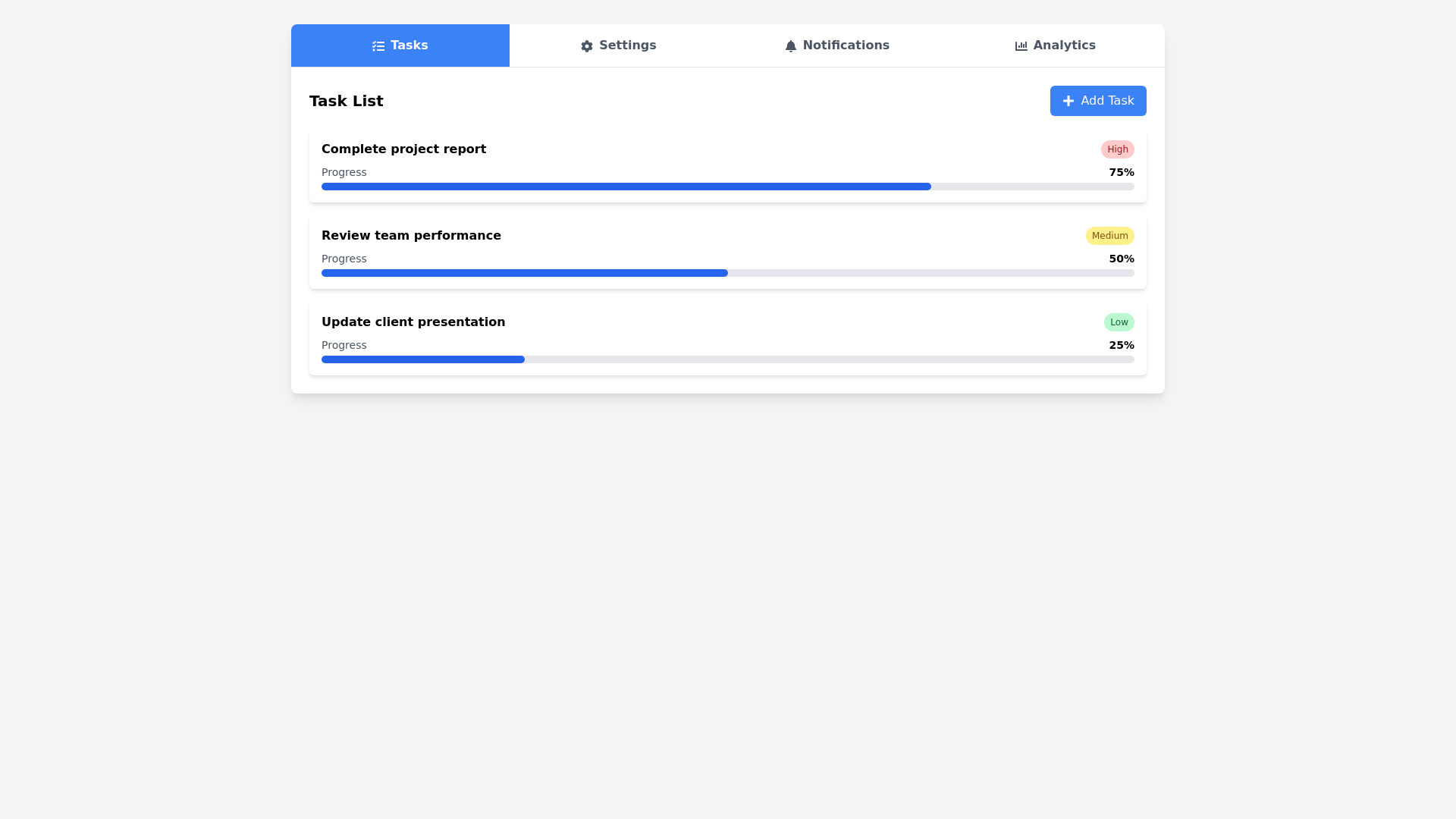1456x819 pixels.
Task: Click the Update client presentation progress bar
Action: pos(728,359)
